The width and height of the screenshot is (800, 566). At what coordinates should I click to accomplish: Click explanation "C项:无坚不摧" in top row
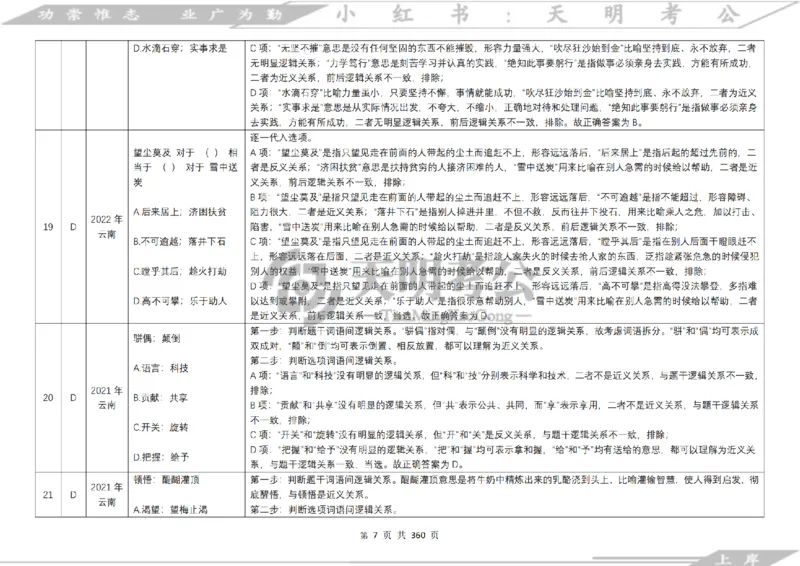(504, 63)
